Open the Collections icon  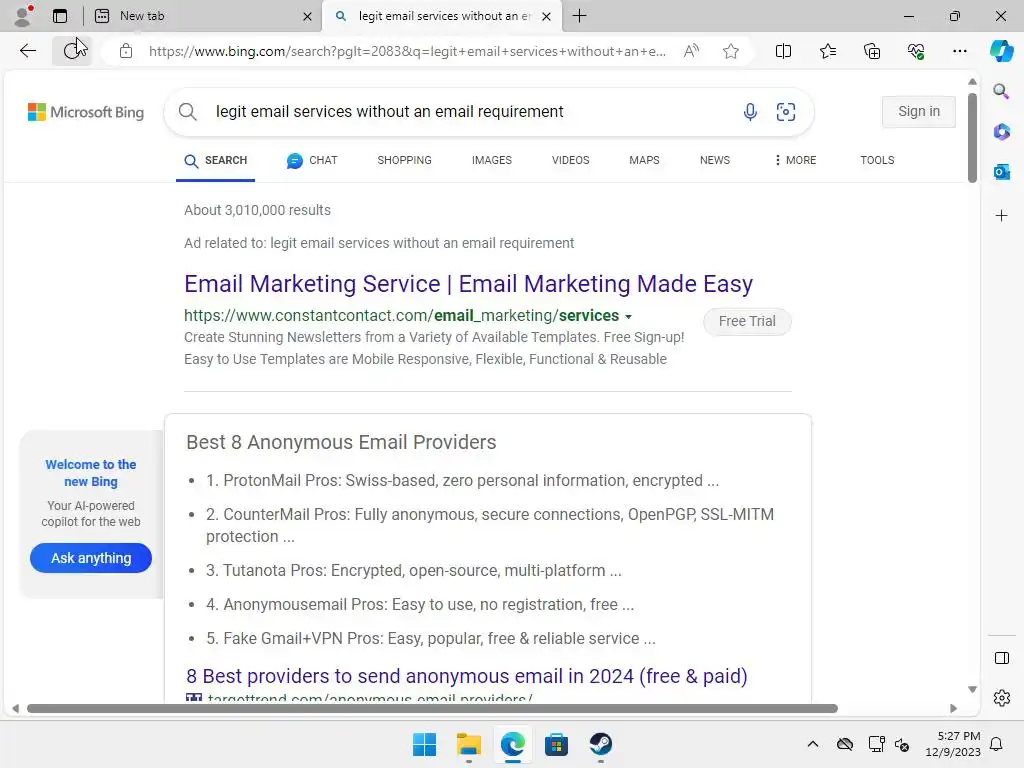pyautogui.click(x=872, y=51)
